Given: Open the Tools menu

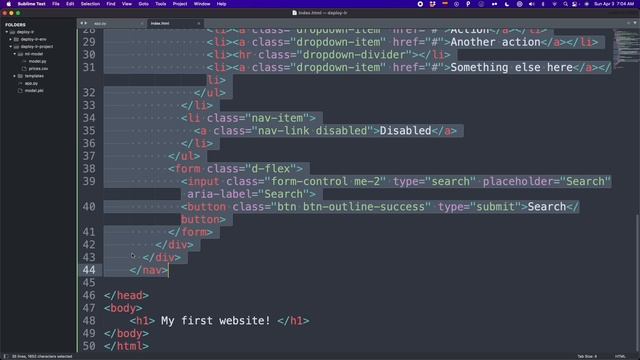Looking at the screenshot, I should click(161, 4).
